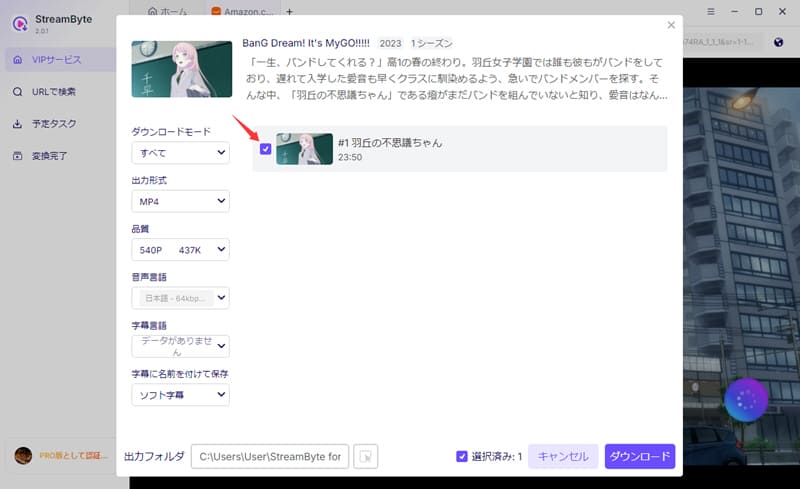800x489 pixels.
Task: Expand the 品質 dropdown showing 540P 437K
Action: 180,250
